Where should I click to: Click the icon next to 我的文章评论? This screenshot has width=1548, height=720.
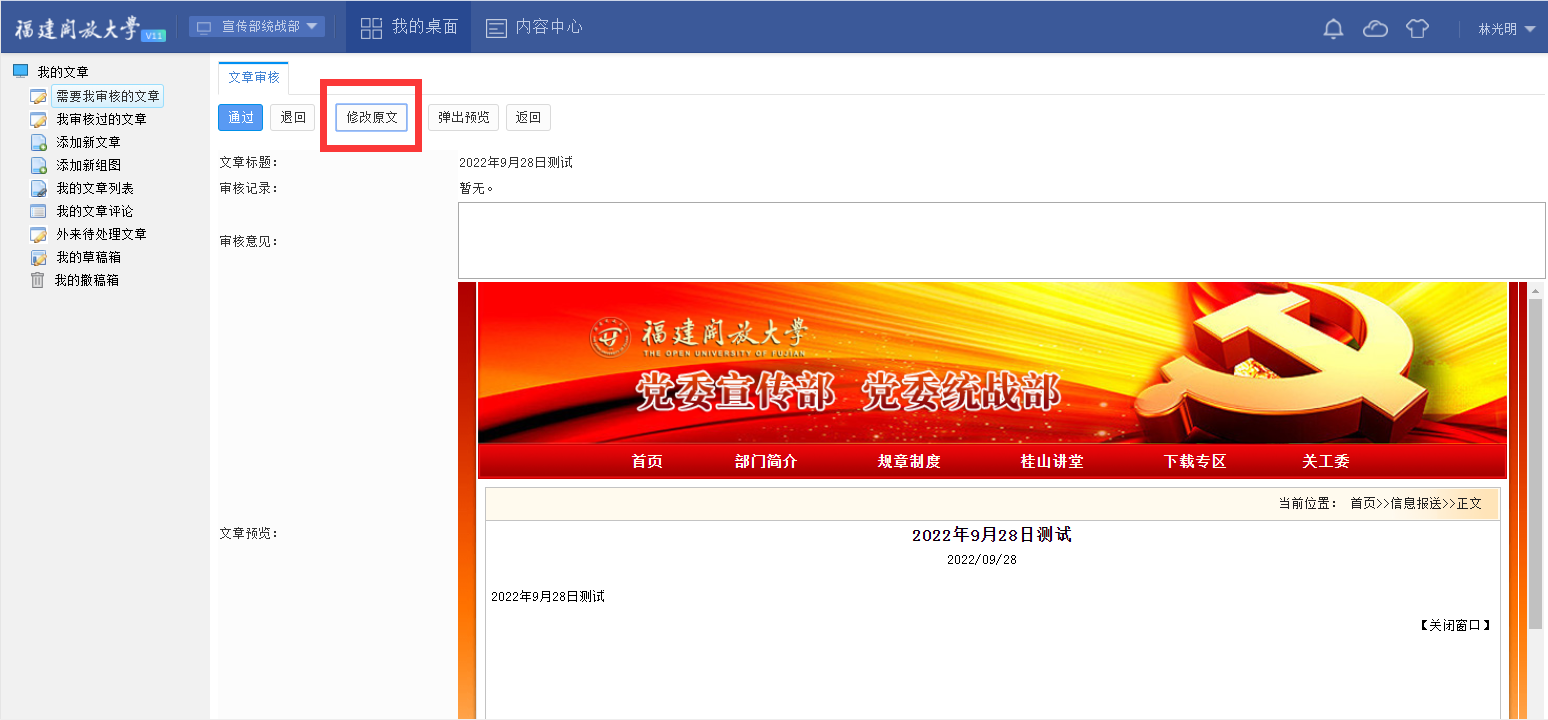[39, 211]
